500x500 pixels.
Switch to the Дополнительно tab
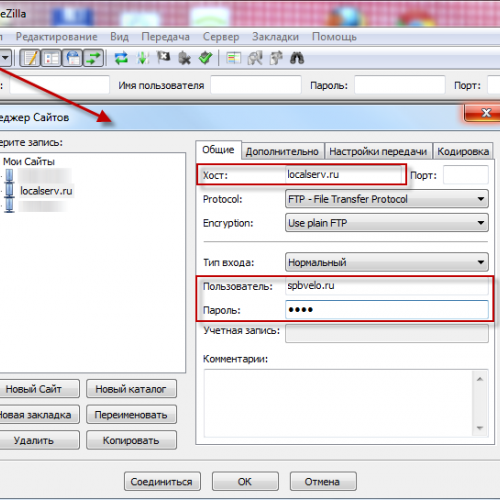pyautogui.click(x=282, y=151)
